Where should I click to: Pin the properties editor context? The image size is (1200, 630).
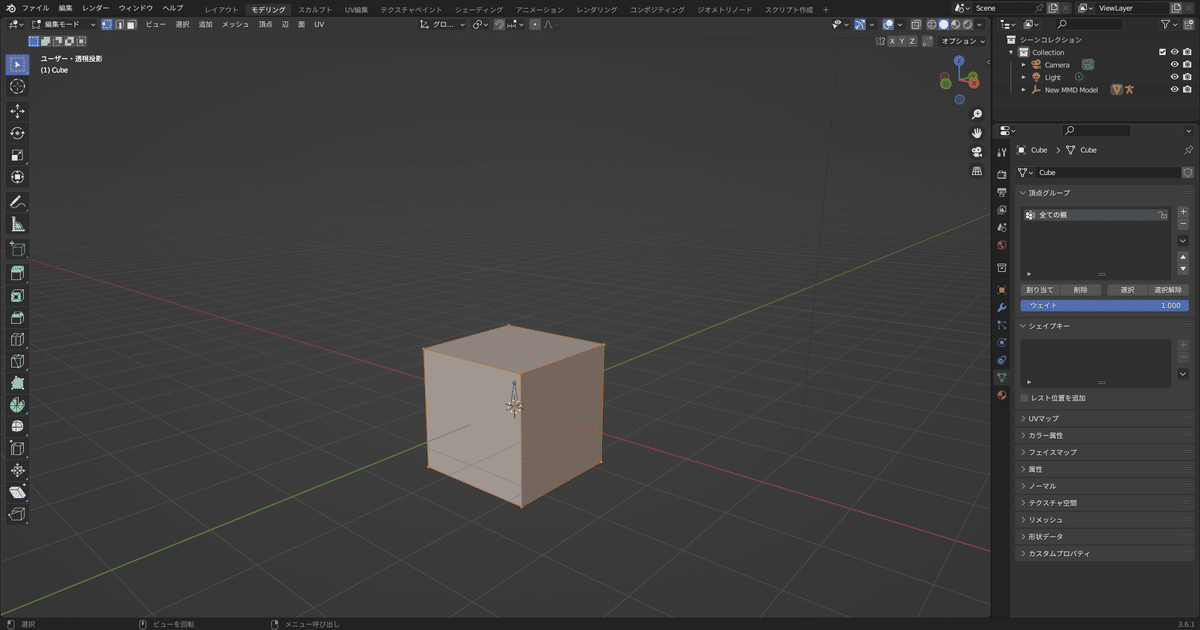coord(1188,150)
